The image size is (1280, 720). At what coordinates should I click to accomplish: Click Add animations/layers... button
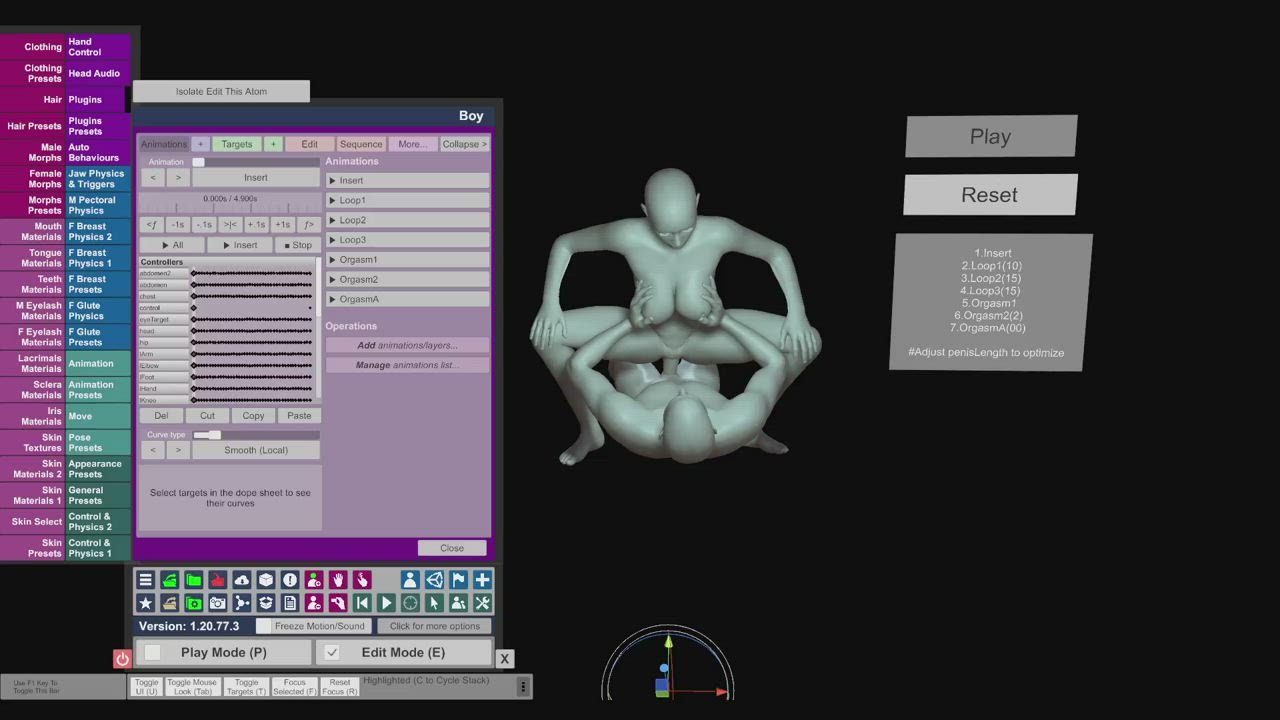(407, 345)
